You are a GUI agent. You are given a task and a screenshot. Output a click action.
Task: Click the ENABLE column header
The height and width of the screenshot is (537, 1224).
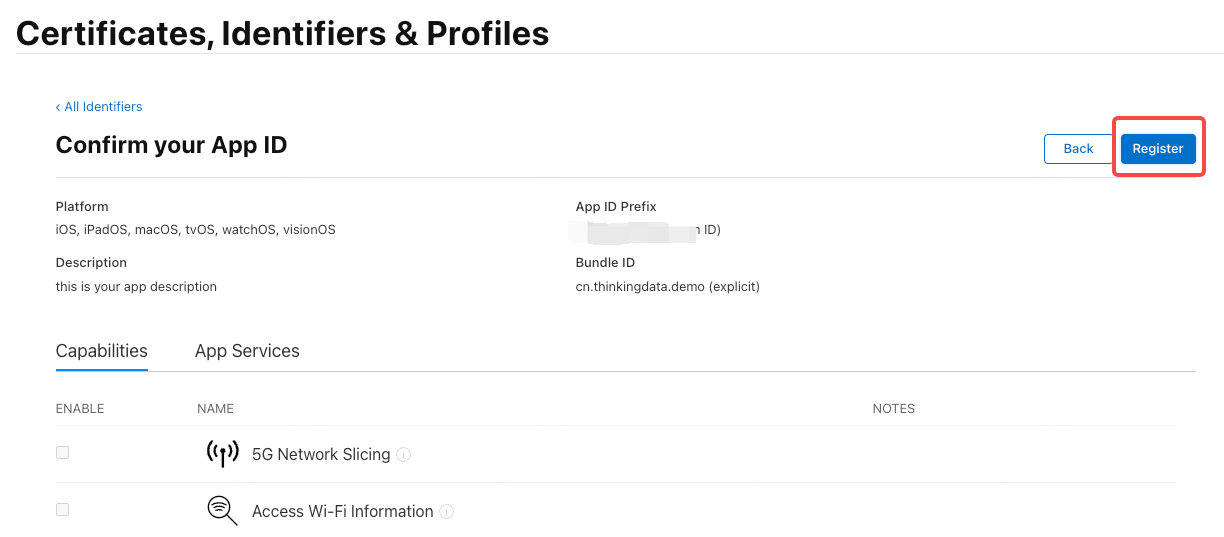click(x=80, y=409)
